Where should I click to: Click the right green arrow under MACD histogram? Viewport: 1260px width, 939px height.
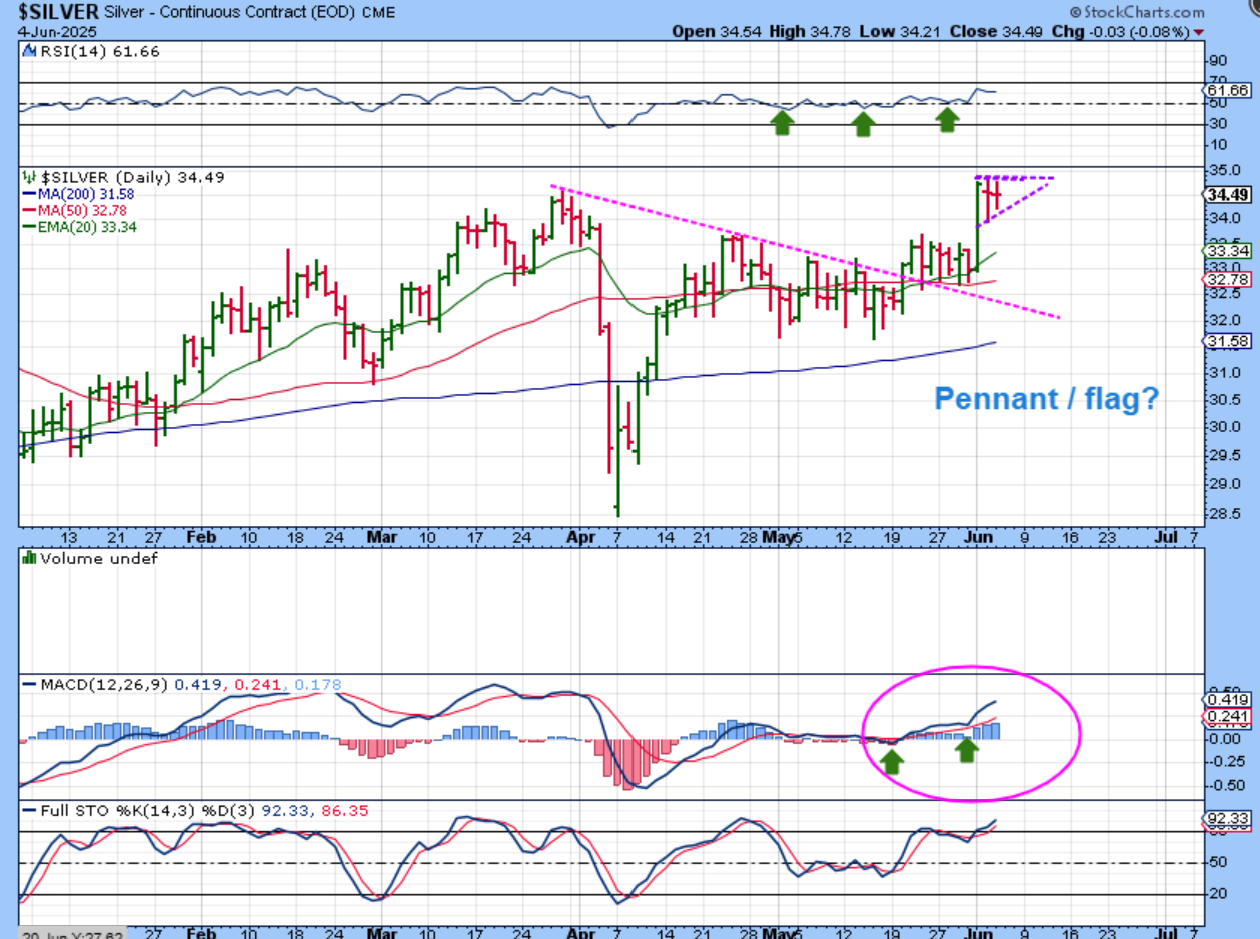[966, 749]
